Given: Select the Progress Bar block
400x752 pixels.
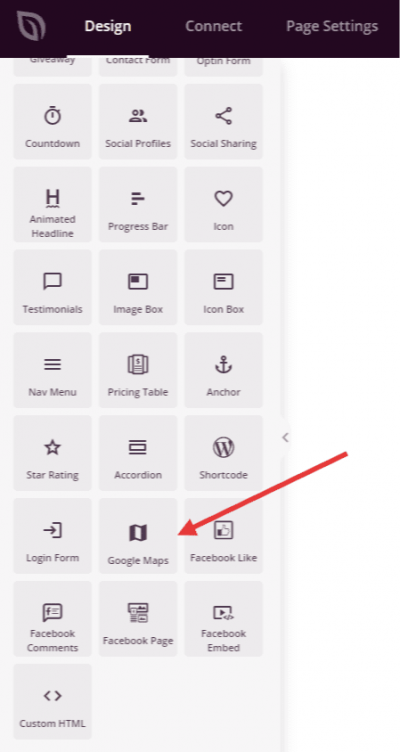Looking at the screenshot, I should click(138, 205).
